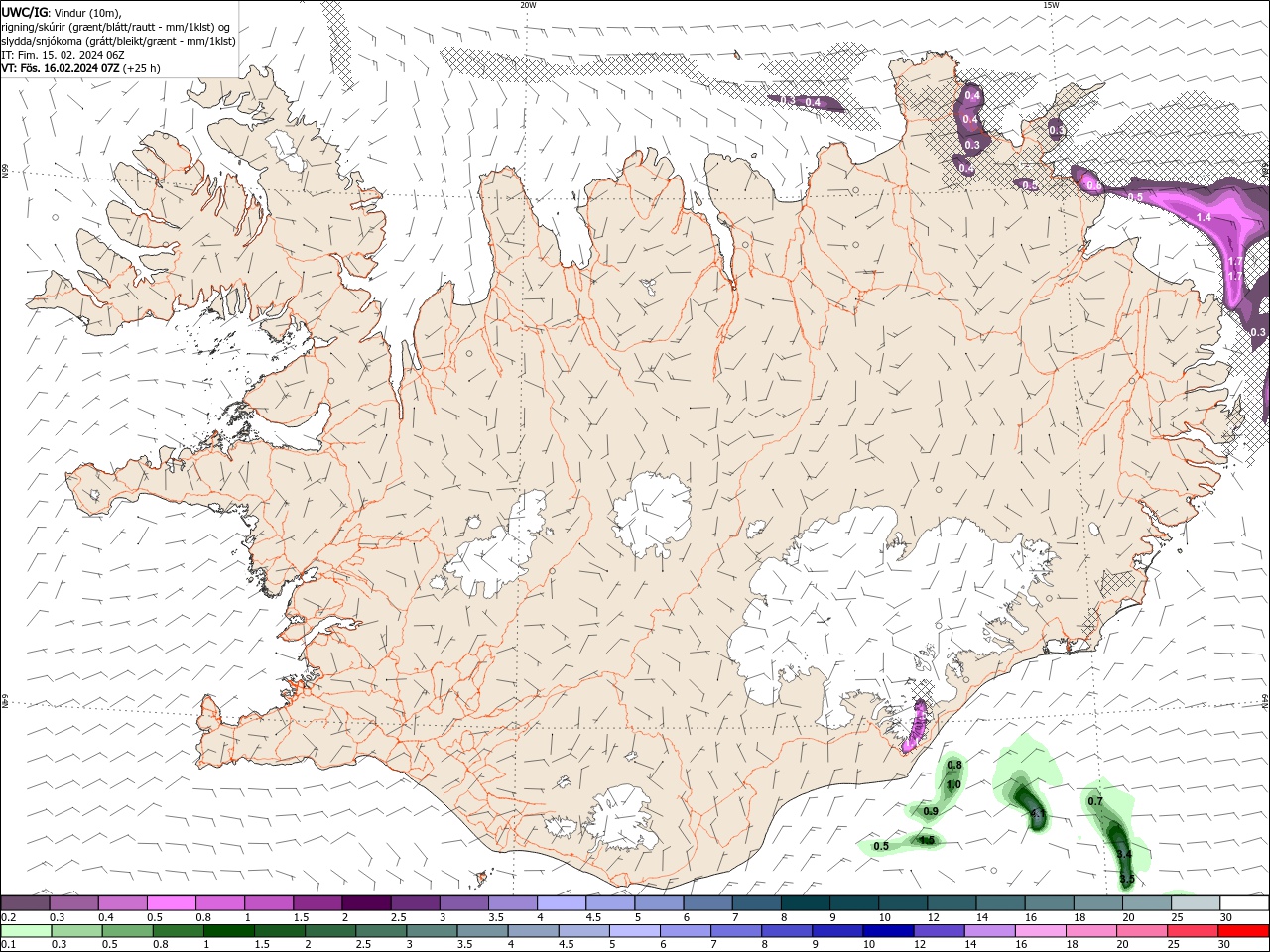Click the '0.9' value on green rain patch

931,811
